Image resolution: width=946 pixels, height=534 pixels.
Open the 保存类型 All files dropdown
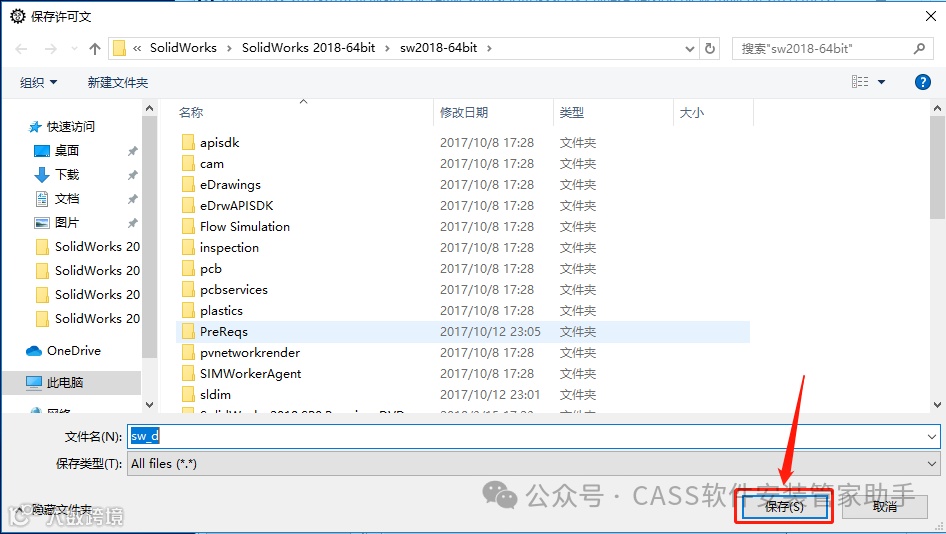point(533,464)
